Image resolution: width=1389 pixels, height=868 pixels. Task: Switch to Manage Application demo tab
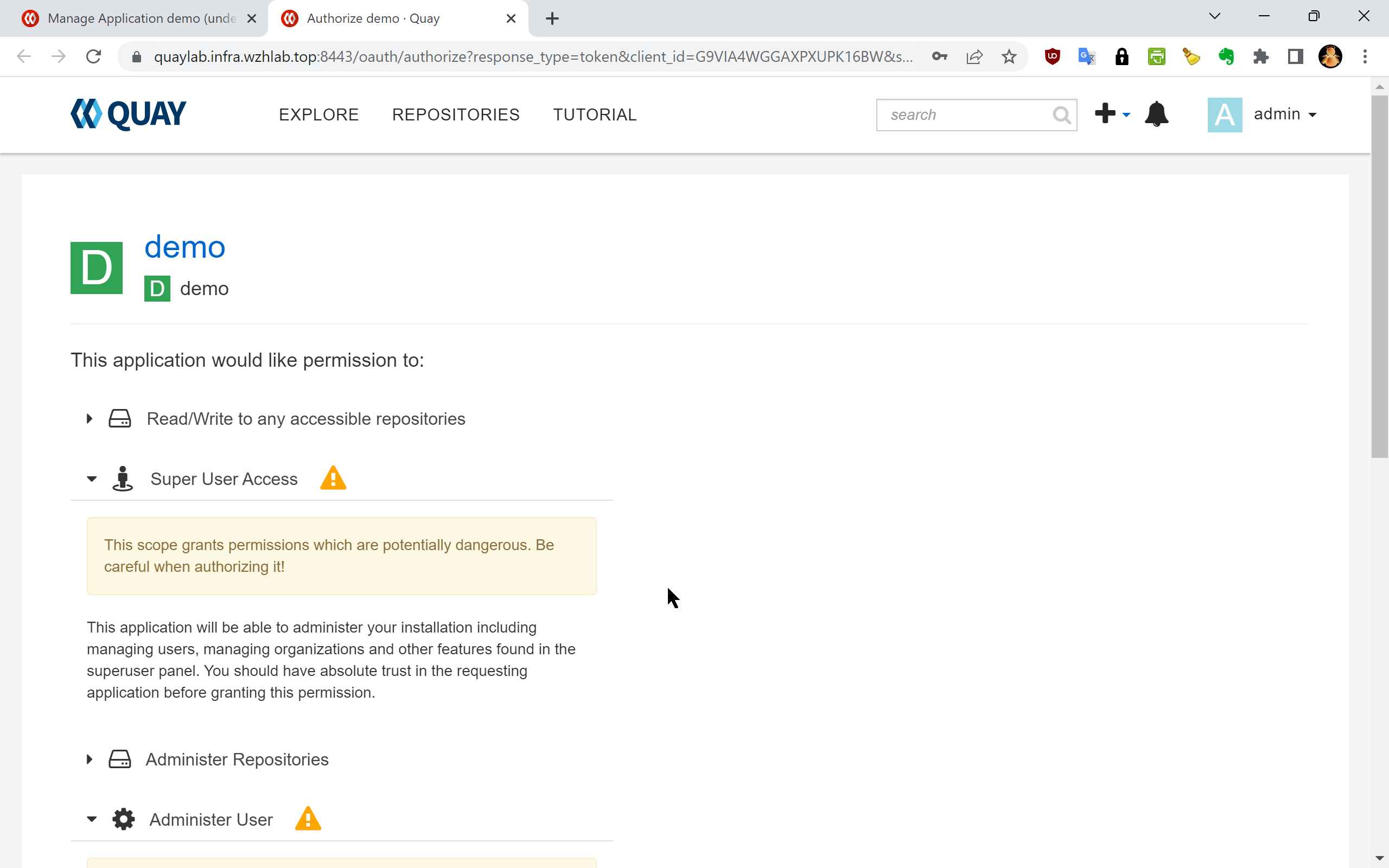141,18
